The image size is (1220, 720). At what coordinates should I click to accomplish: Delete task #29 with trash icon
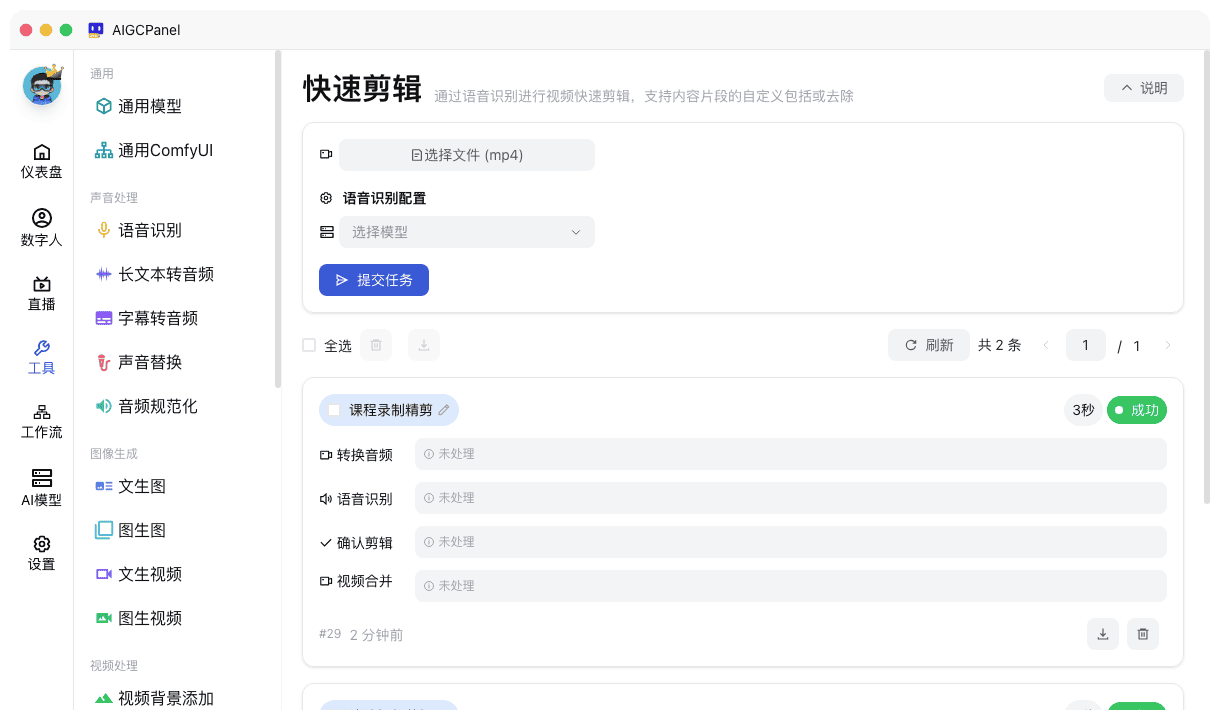coord(1143,634)
